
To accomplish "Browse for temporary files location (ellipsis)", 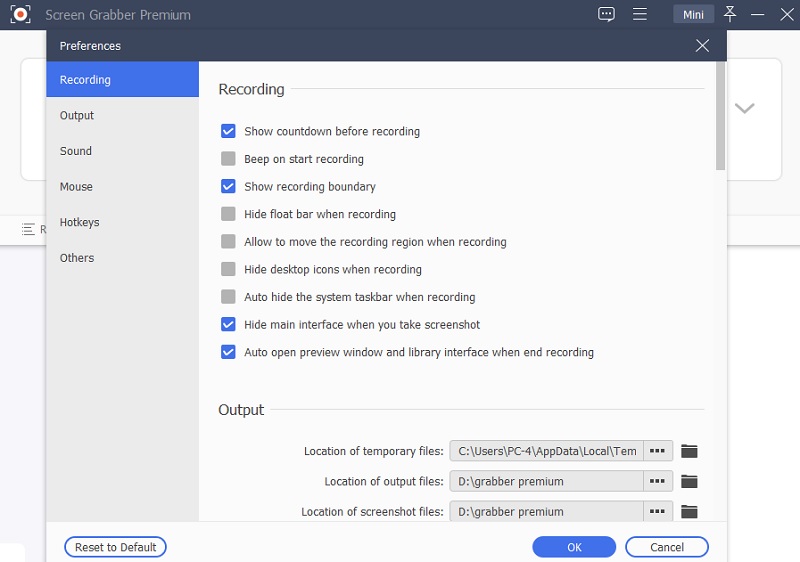I will 658,451.
